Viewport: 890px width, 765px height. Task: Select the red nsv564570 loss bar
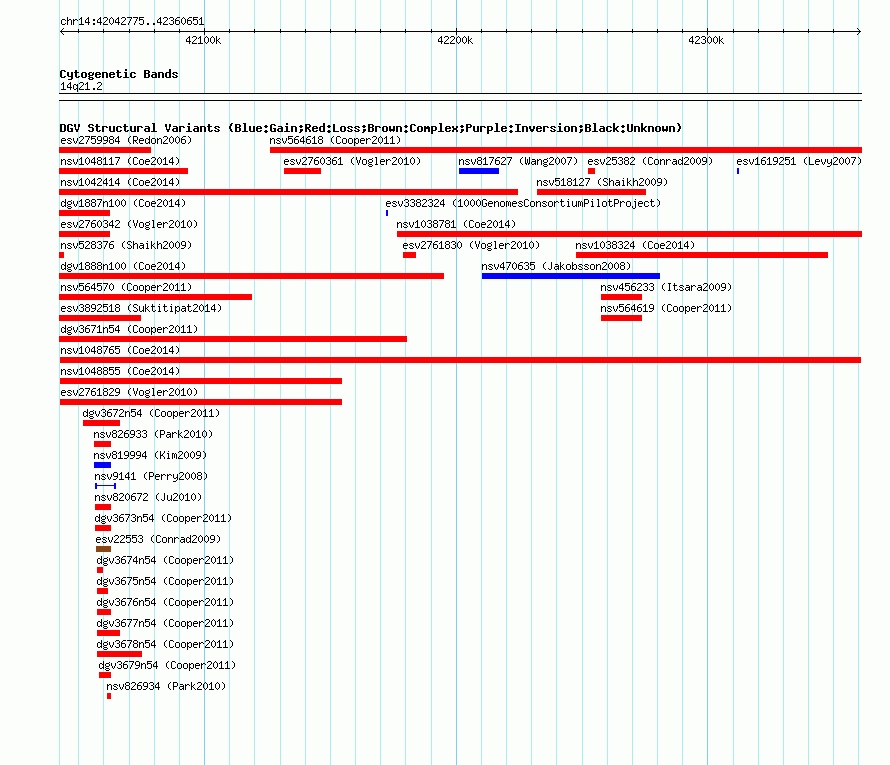[x=156, y=297]
